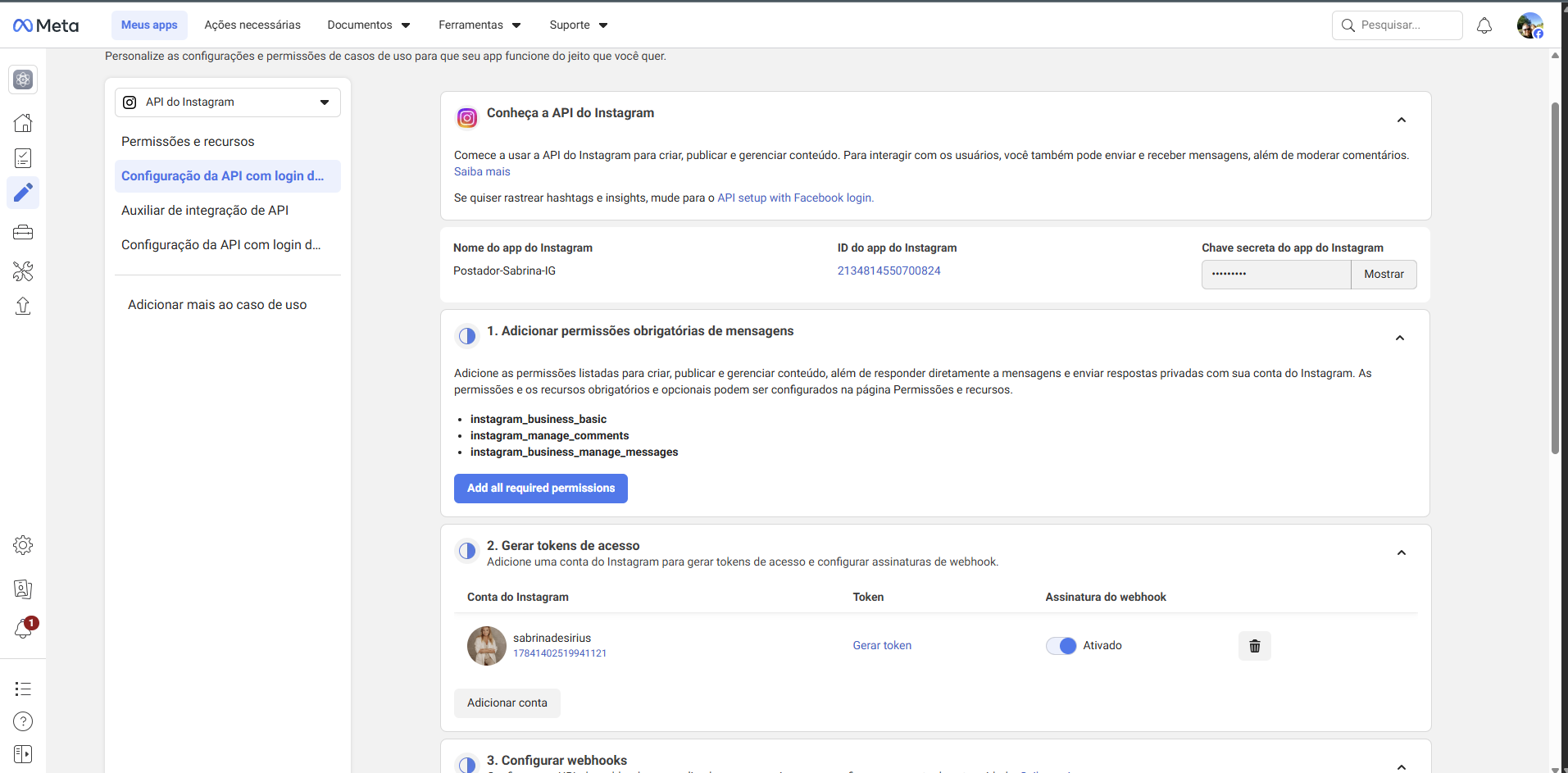The height and width of the screenshot is (773, 1568).
Task: Toggle the sidebar collapse panel icon
Action: coord(23,754)
